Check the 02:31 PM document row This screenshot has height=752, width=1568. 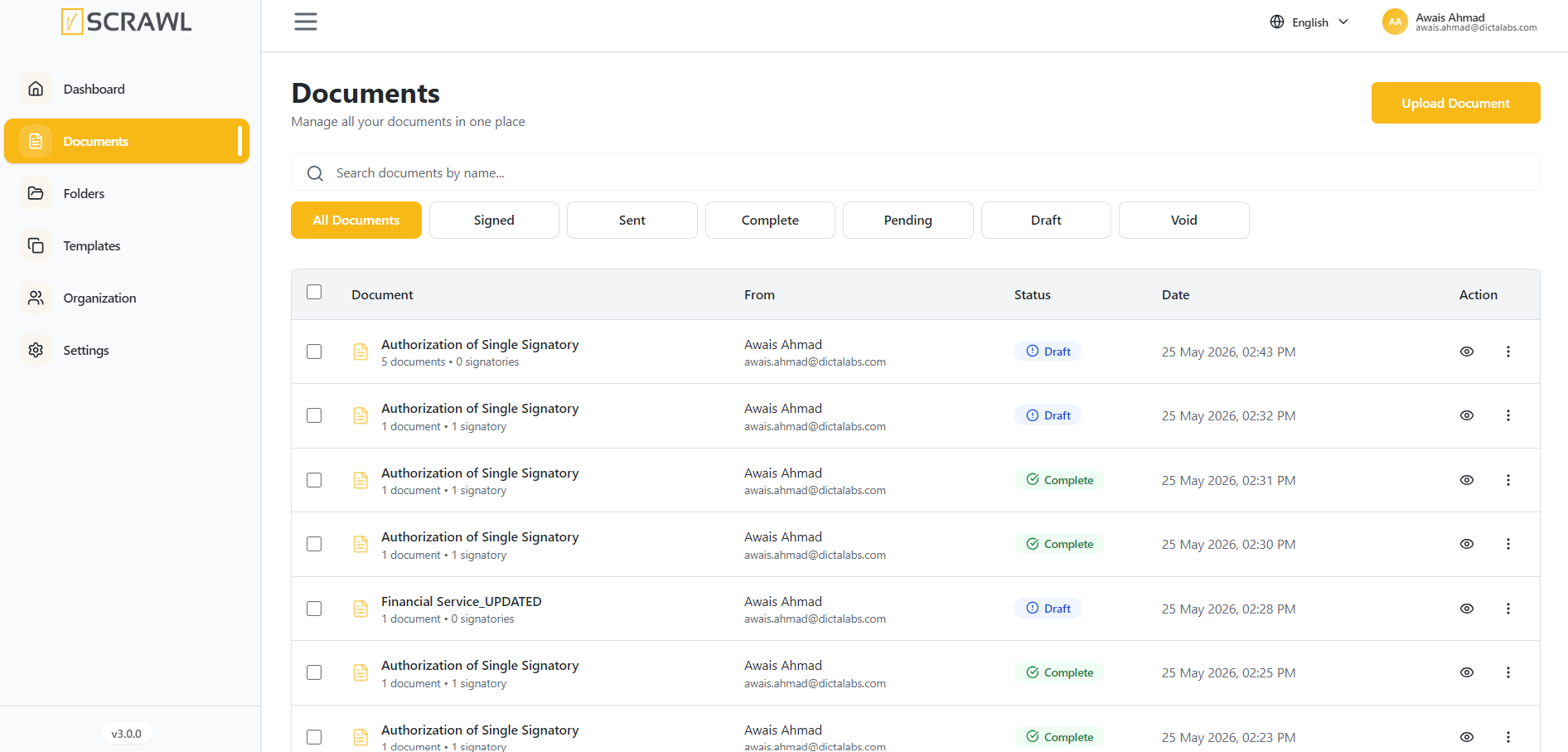click(x=314, y=480)
